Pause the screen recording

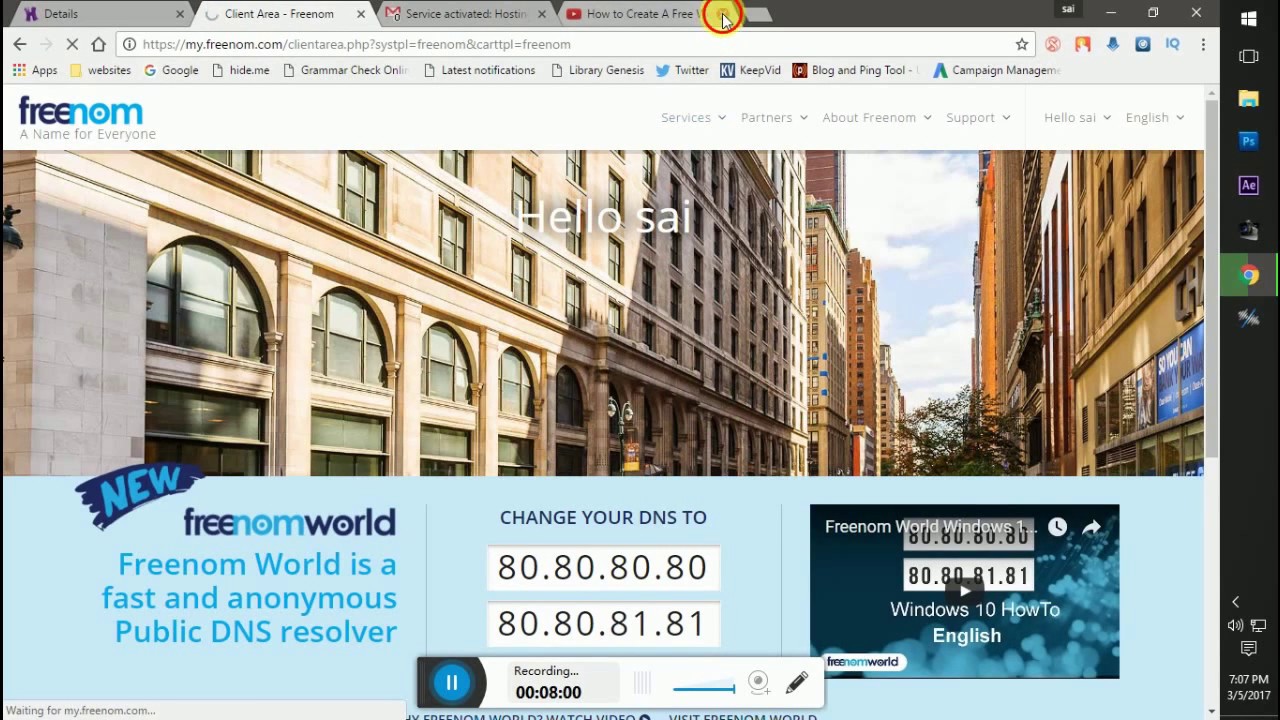pos(451,683)
